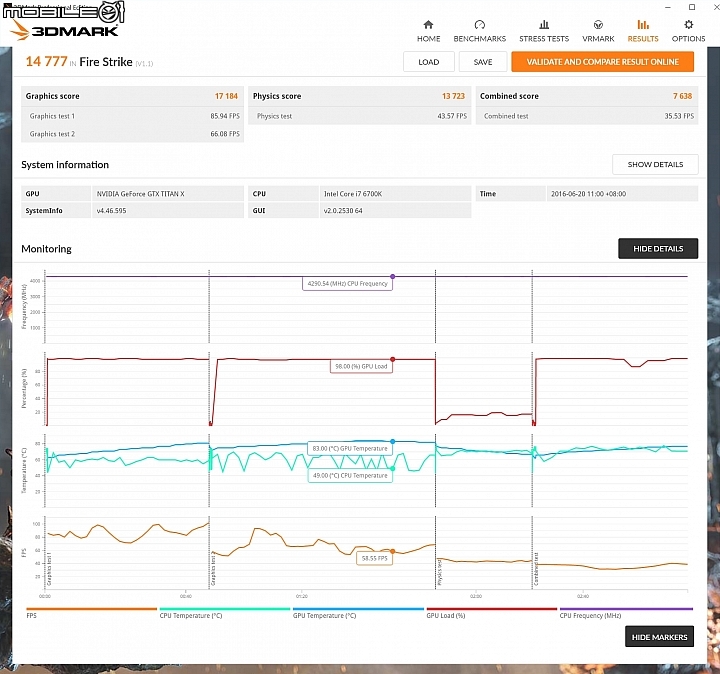
Task: Click the Results bars icon
Action: coord(643,24)
